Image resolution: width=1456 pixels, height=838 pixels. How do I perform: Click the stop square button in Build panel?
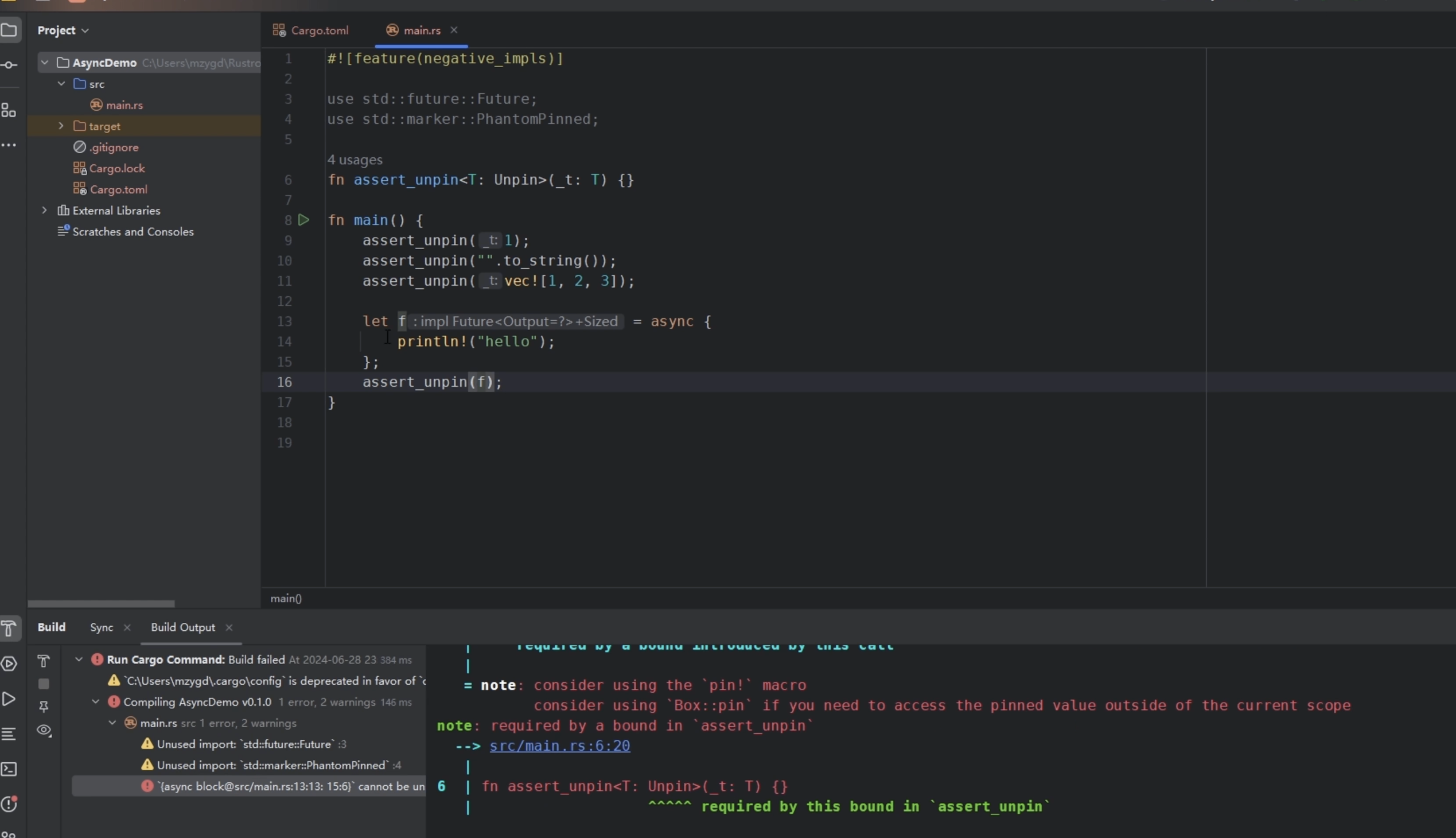click(44, 684)
